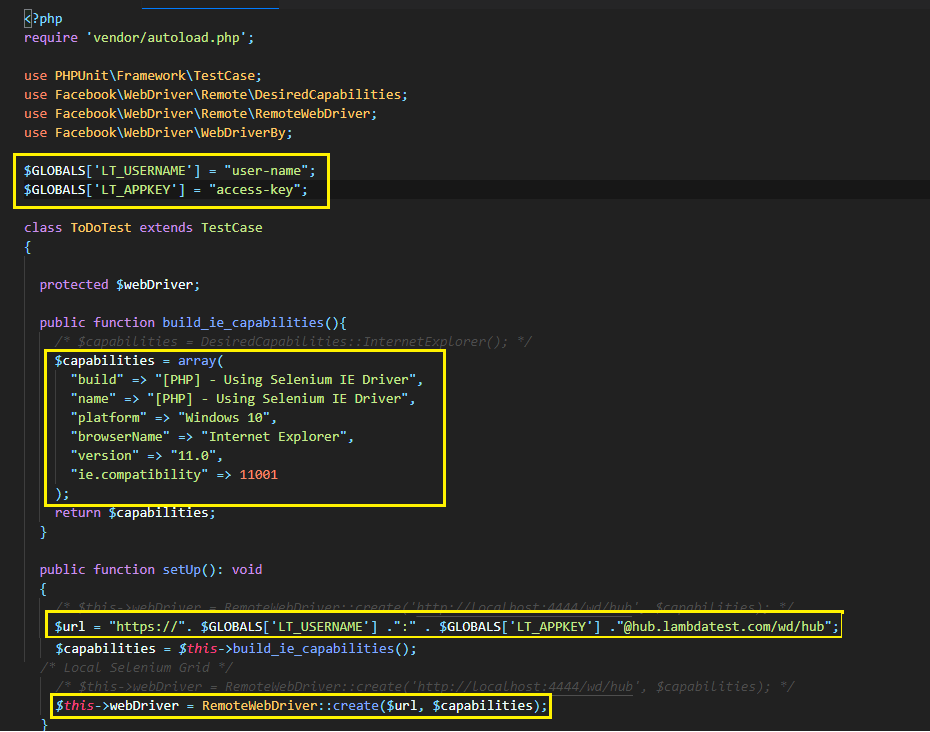Click the "build" array key
This screenshot has height=732, width=930.
click(x=93, y=380)
